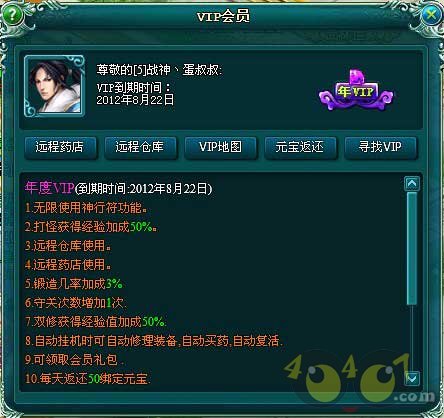Click the scroll down arrow in the benefits list

pos(412,379)
